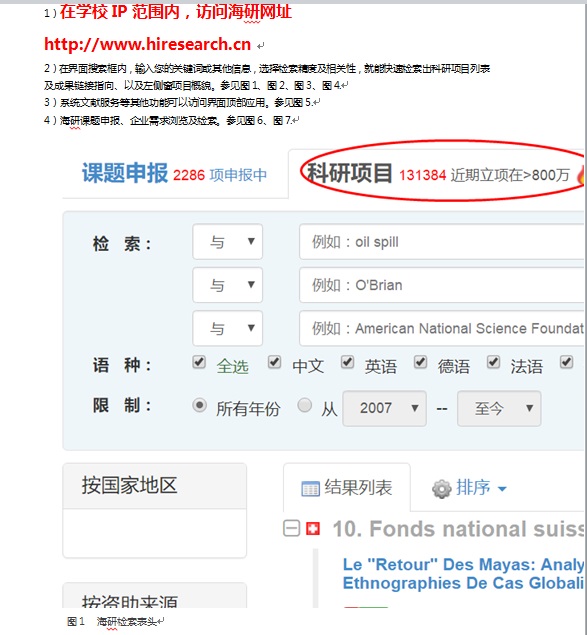Open the hiresearch.cn URL link

click(x=147, y=44)
